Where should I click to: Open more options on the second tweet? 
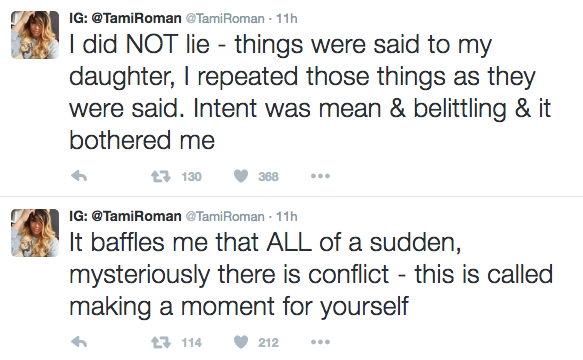point(320,342)
